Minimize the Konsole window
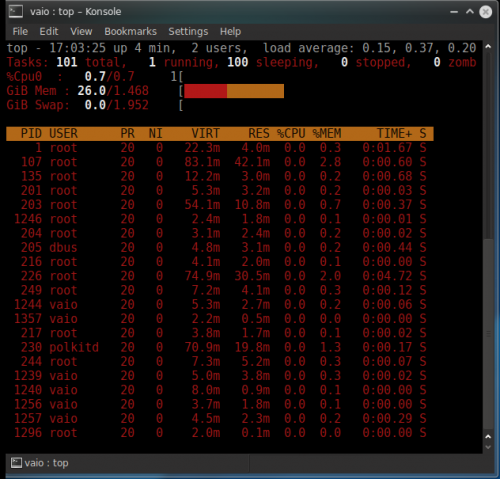Screen dimensions: 500x479 click(454, 12)
